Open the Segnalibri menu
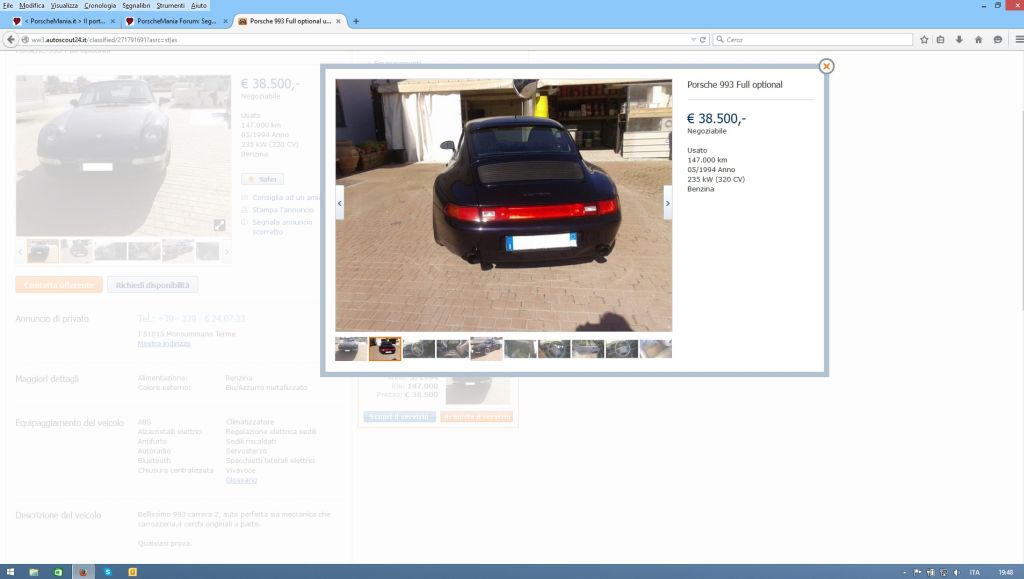The image size is (1024, 579). (x=136, y=5)
